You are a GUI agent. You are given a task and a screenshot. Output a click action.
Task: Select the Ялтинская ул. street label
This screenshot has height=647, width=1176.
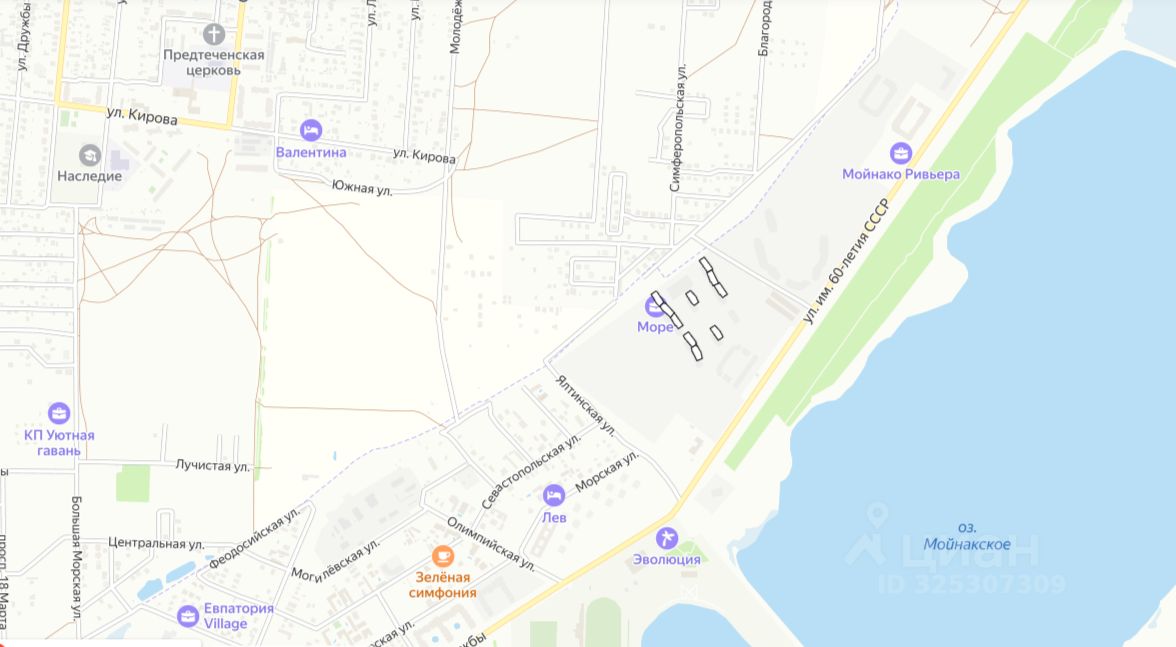tap(586, 406)
